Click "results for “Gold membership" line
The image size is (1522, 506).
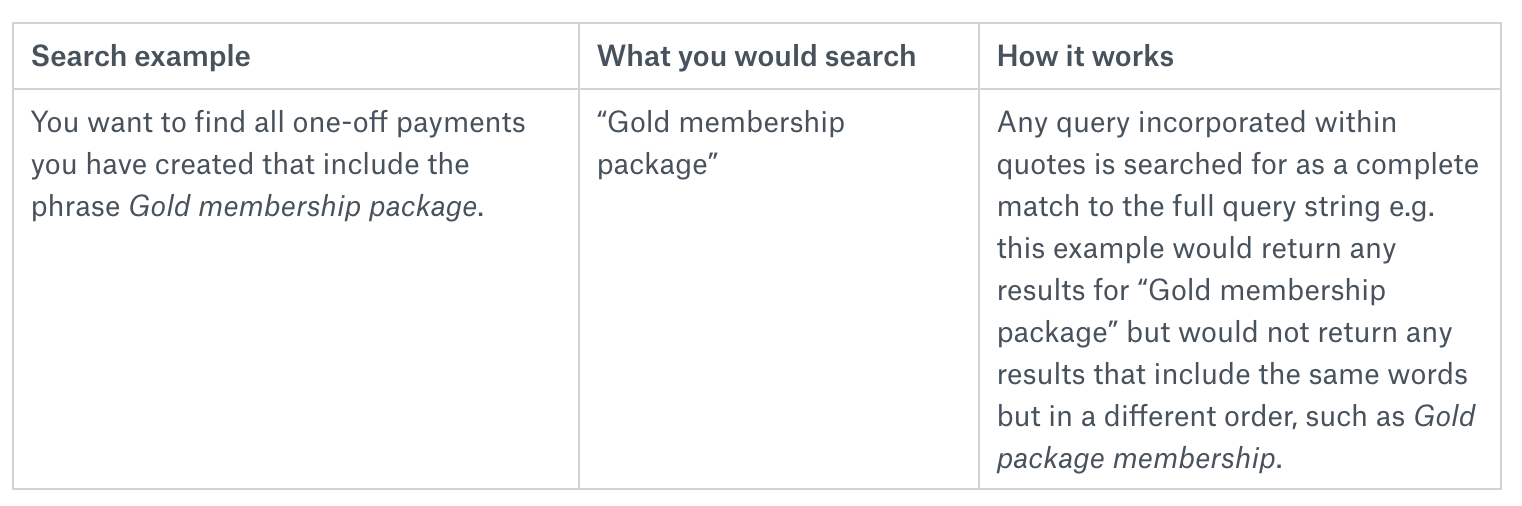coord(1191,291)
